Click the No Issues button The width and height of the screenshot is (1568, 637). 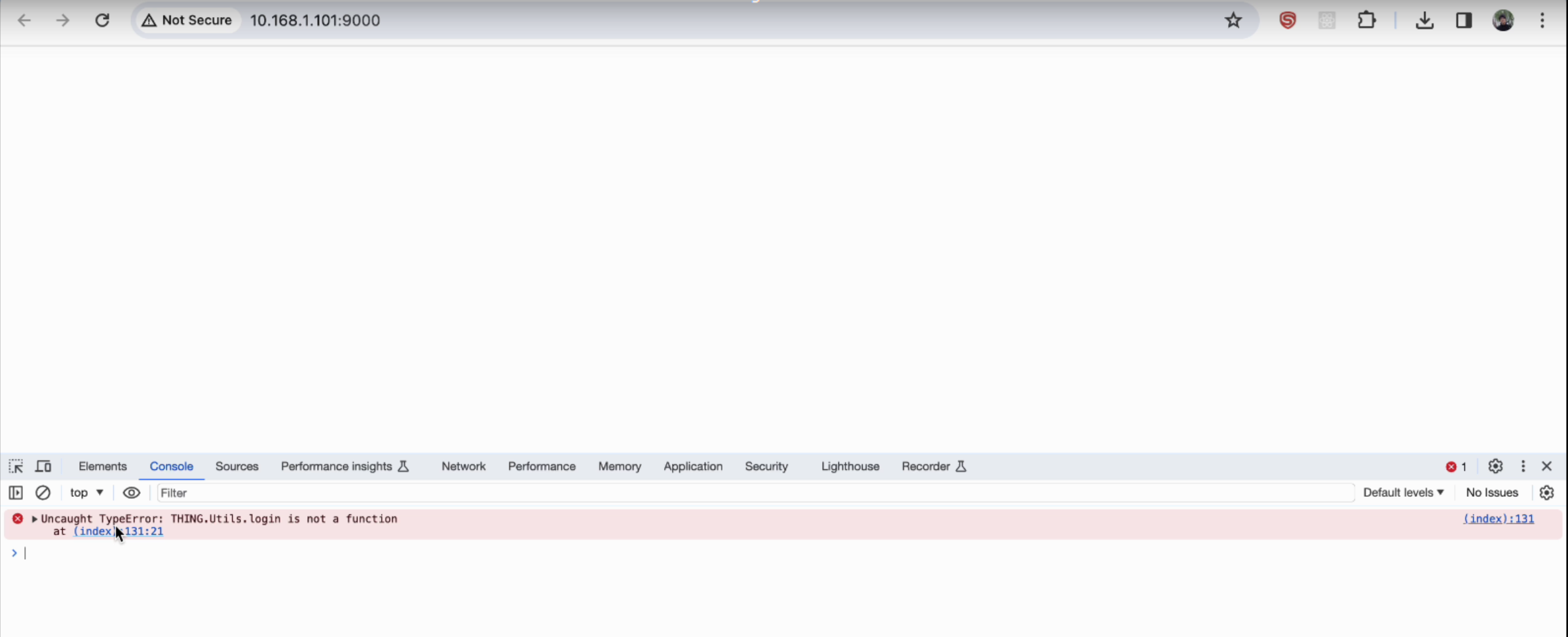(1491, 492)
